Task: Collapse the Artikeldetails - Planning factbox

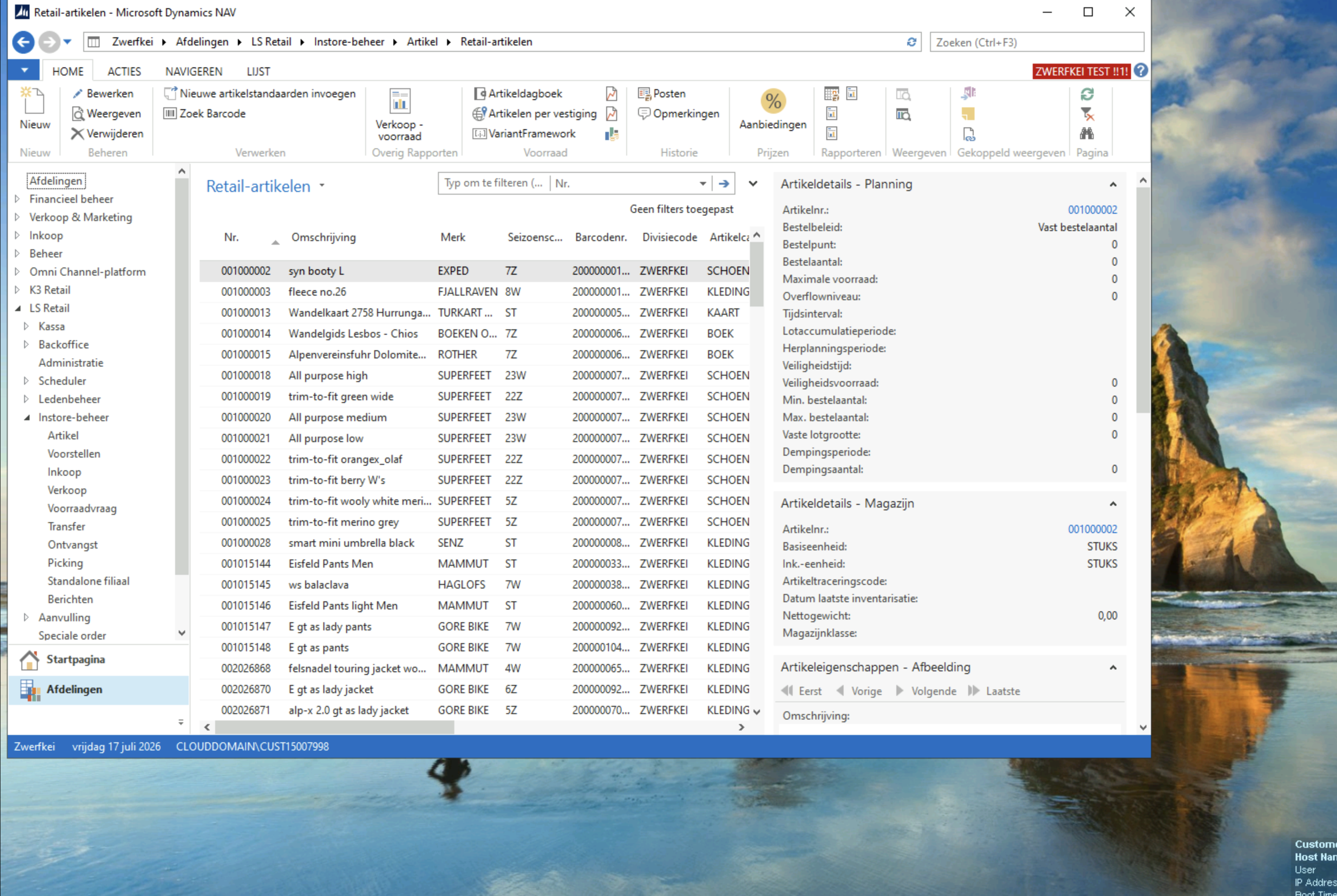Action: coord(1113,184)
